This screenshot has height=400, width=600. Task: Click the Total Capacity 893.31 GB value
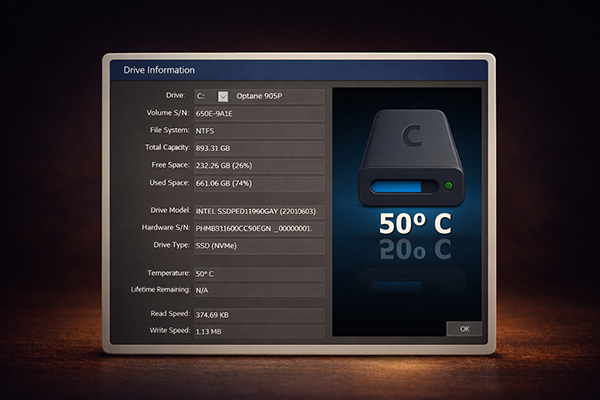tap(258, 149)
